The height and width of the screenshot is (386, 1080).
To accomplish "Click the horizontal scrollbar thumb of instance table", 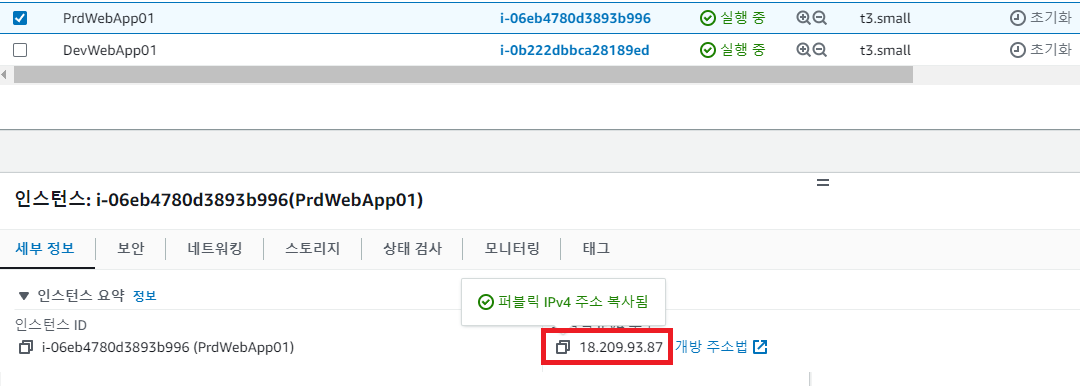I will pyautogui.click(x=463, y=74).
